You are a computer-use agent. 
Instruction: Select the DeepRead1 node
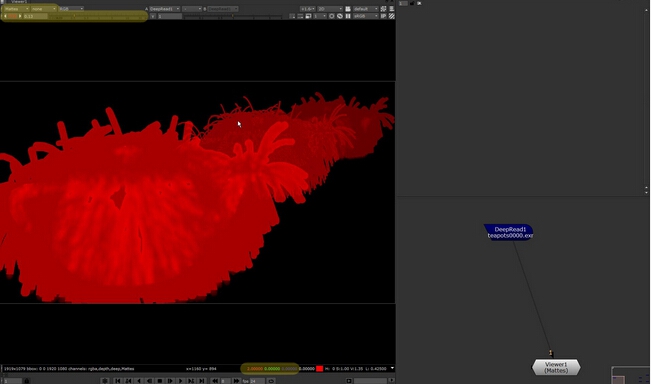[x=509, y=232]
